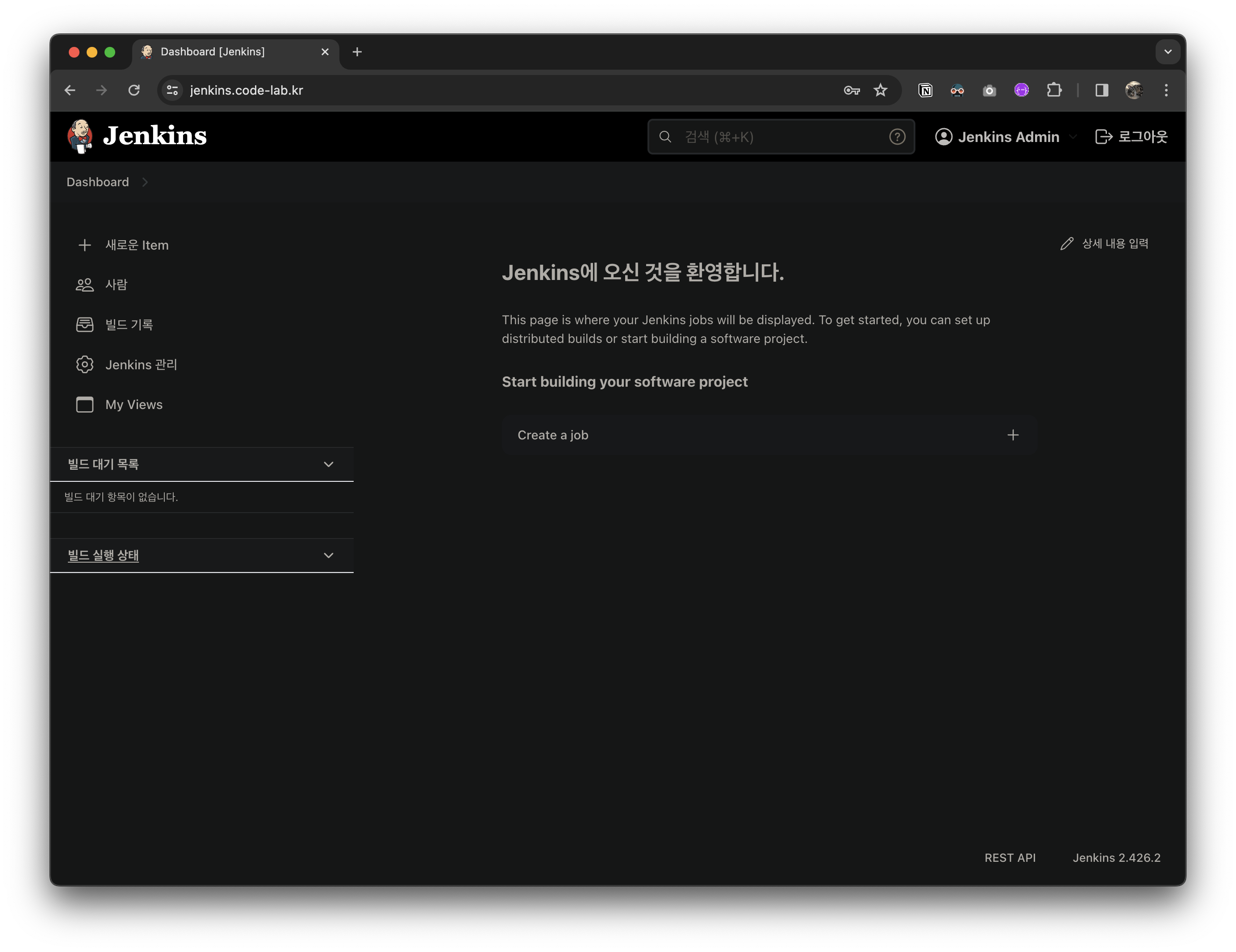Reload the page with the refresh icon
1236x952 pixels.
(x=134, y=91)
